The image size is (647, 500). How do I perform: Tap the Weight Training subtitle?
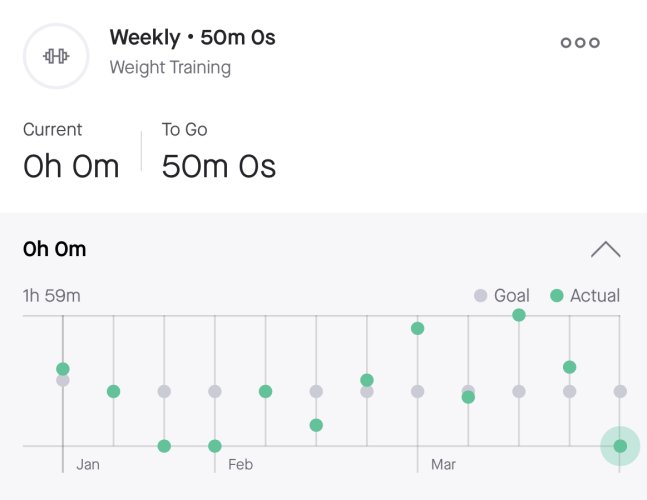click(x=170, y=67)
